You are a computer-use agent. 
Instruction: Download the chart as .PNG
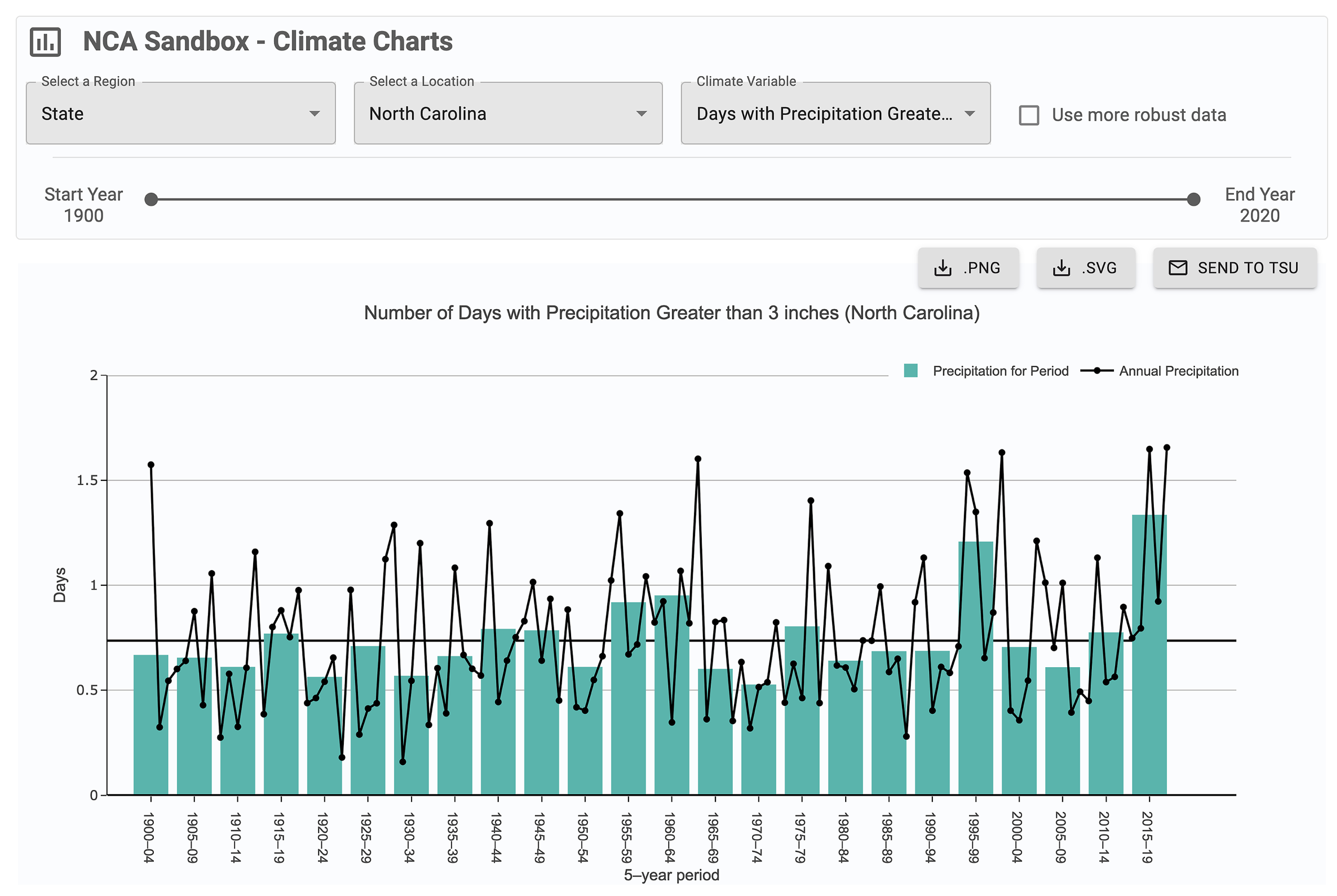968,267
